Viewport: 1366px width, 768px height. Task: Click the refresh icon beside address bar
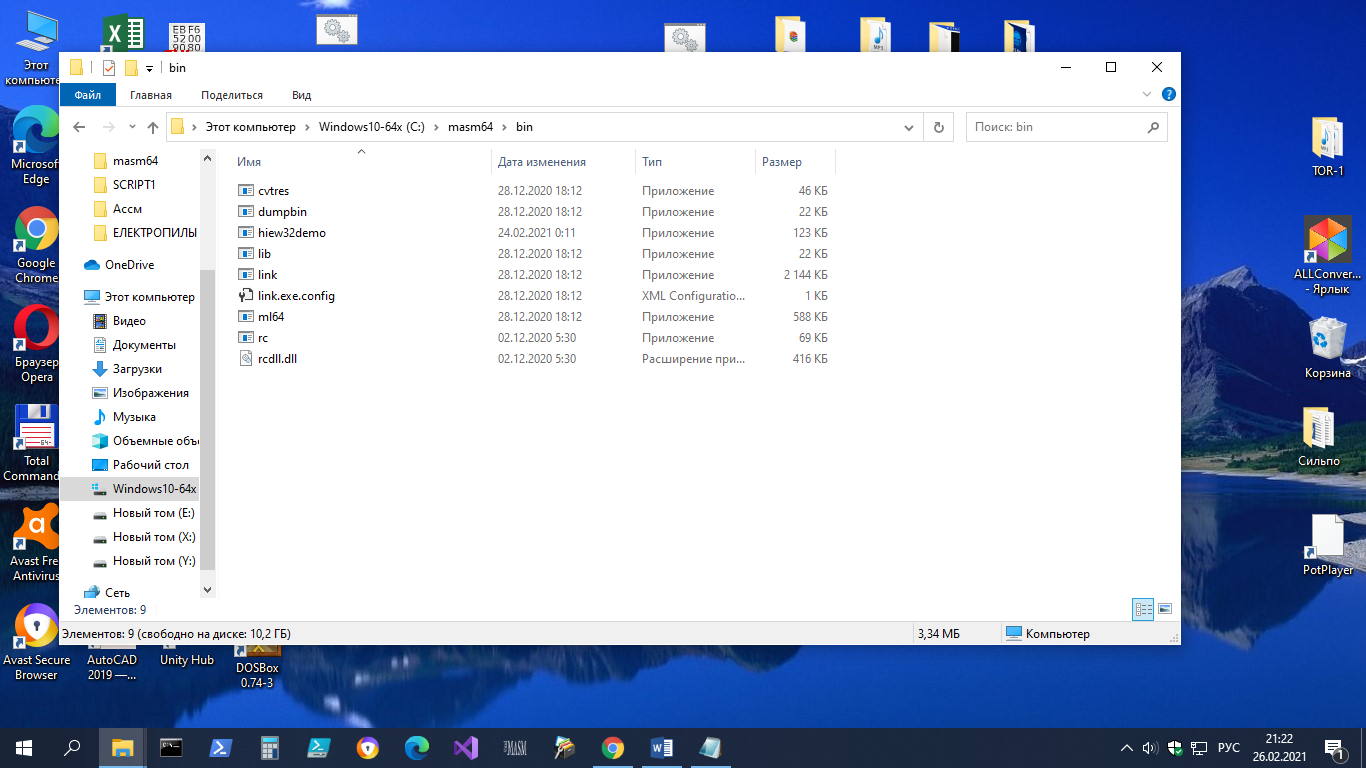click(938, 127)
